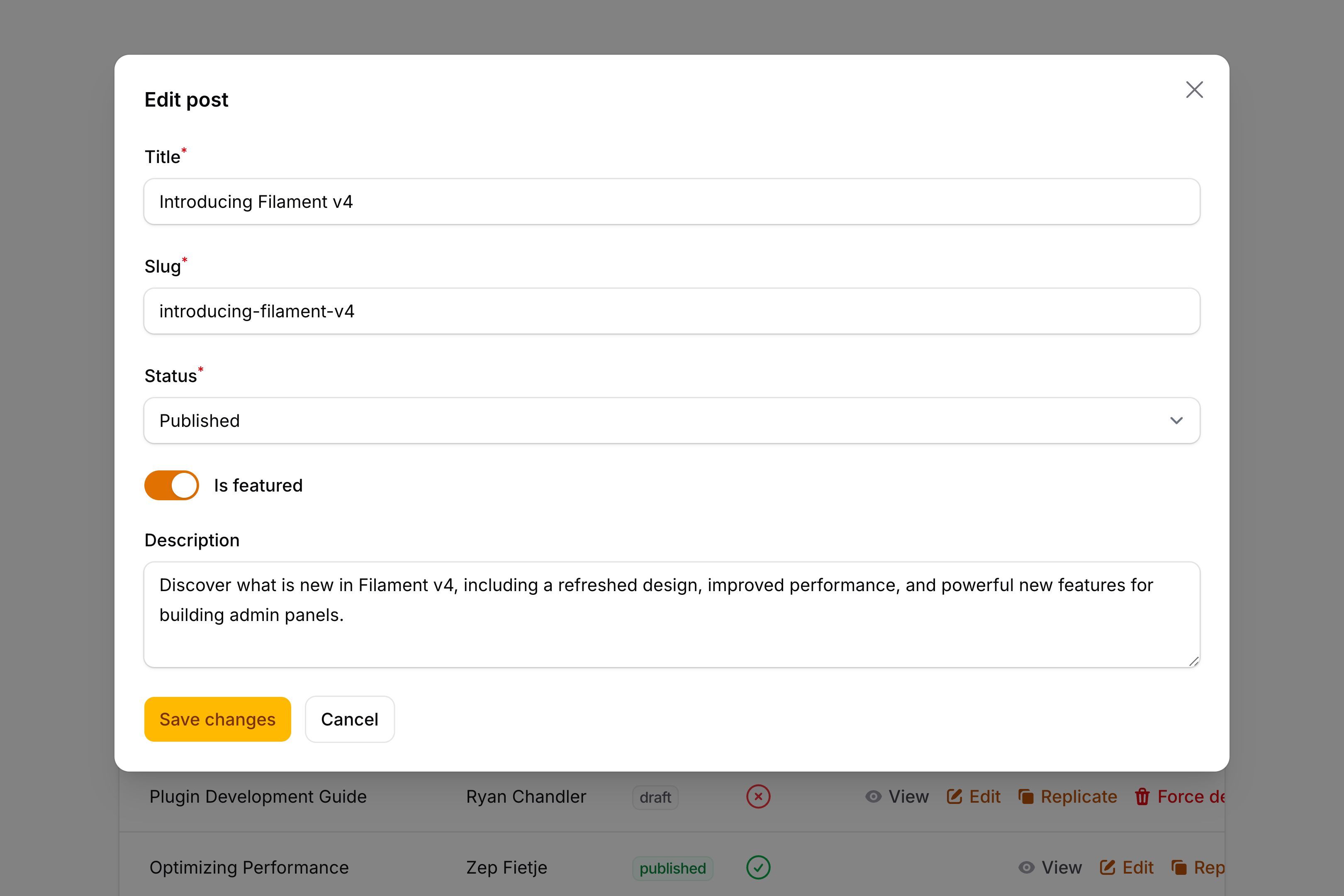Viewport: 1344px width, 896px height.
Task: Click pencil icon in Plugin Development Guide row
Action: [954, 796]
